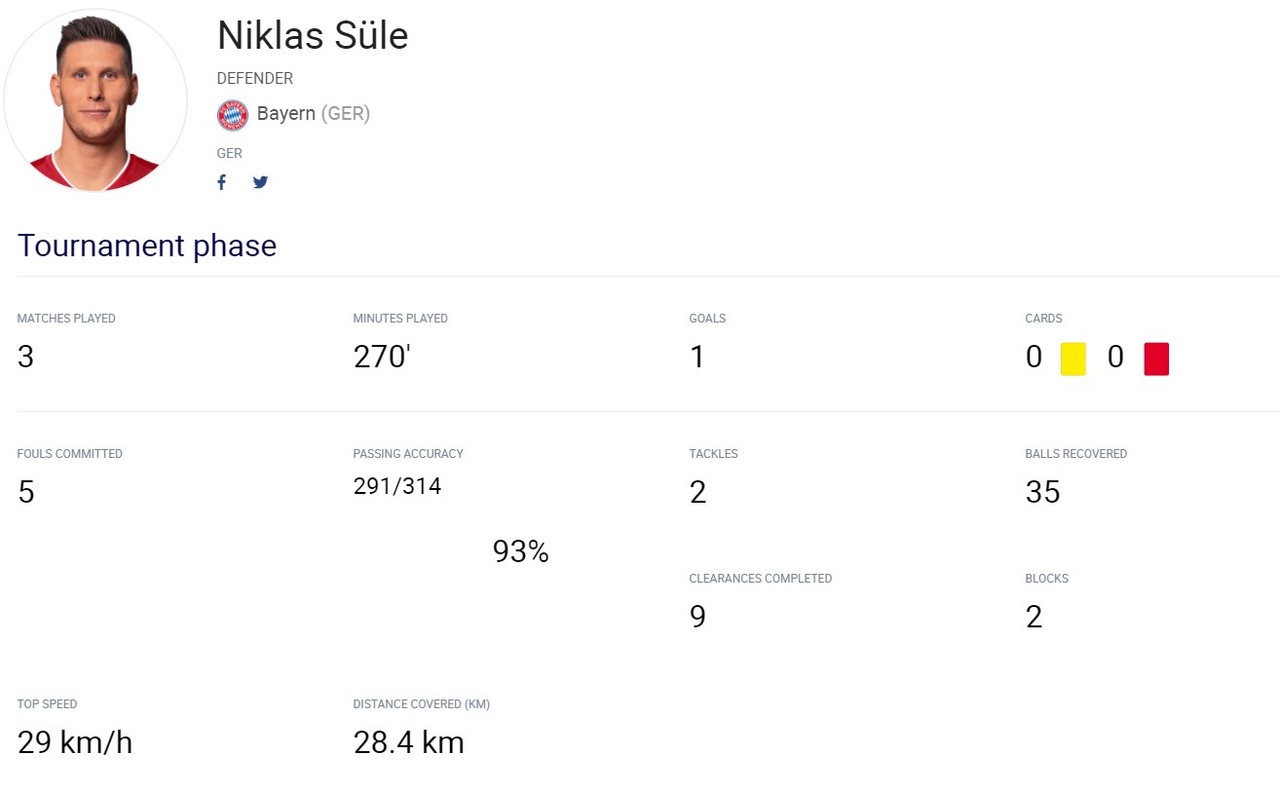Viewport: 1280px width, 795px height.
Task: Click the Matches Played label
Action: coord(66,319)
